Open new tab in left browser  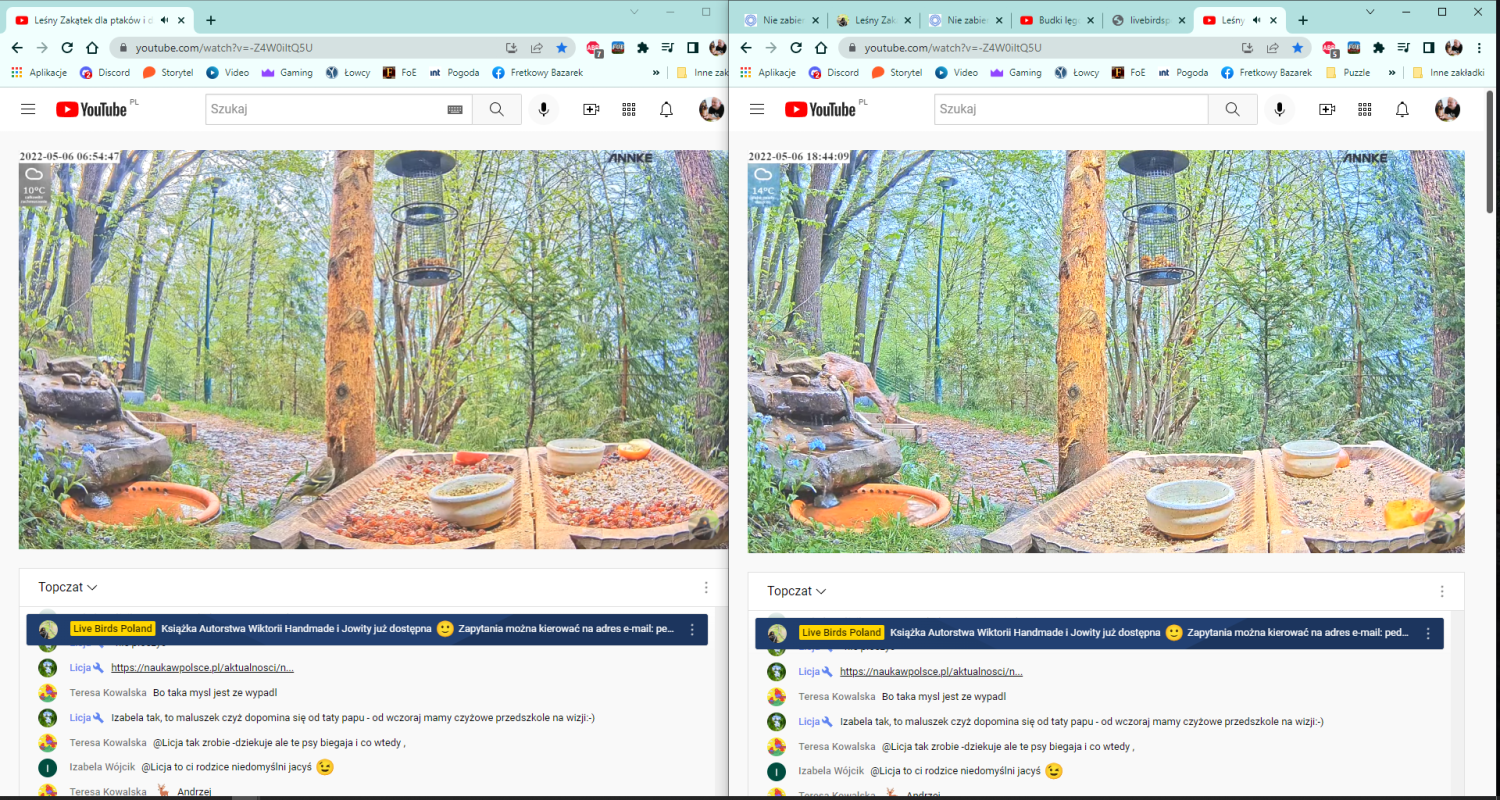pyautogui.click(x=210, y=20)
